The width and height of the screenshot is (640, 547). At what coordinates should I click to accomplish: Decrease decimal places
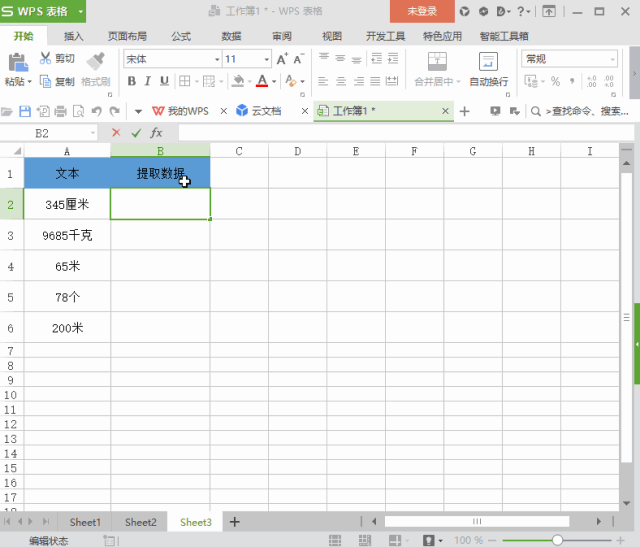(608, 81)
